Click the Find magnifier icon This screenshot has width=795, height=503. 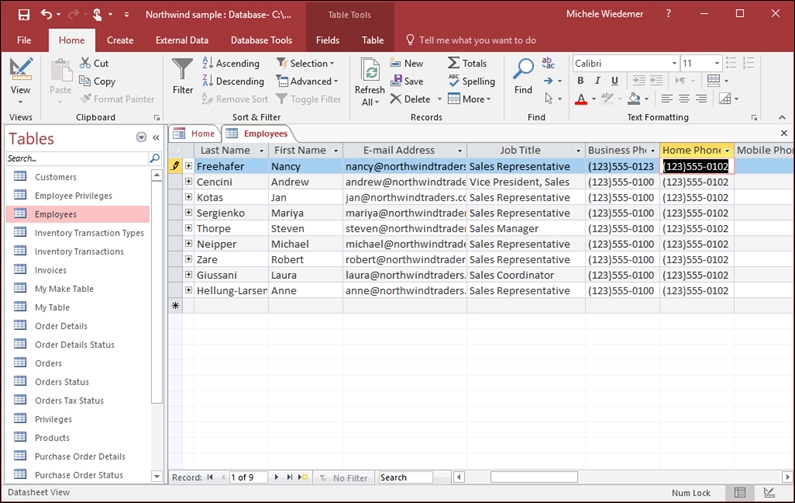click(523, 68)
